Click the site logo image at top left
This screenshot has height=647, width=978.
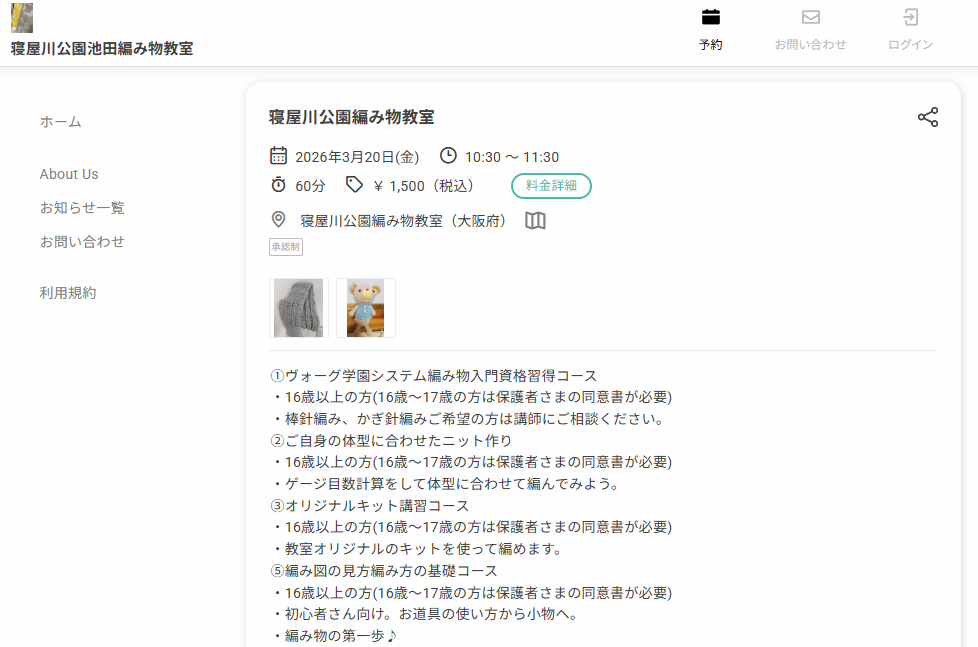(22, 18)
